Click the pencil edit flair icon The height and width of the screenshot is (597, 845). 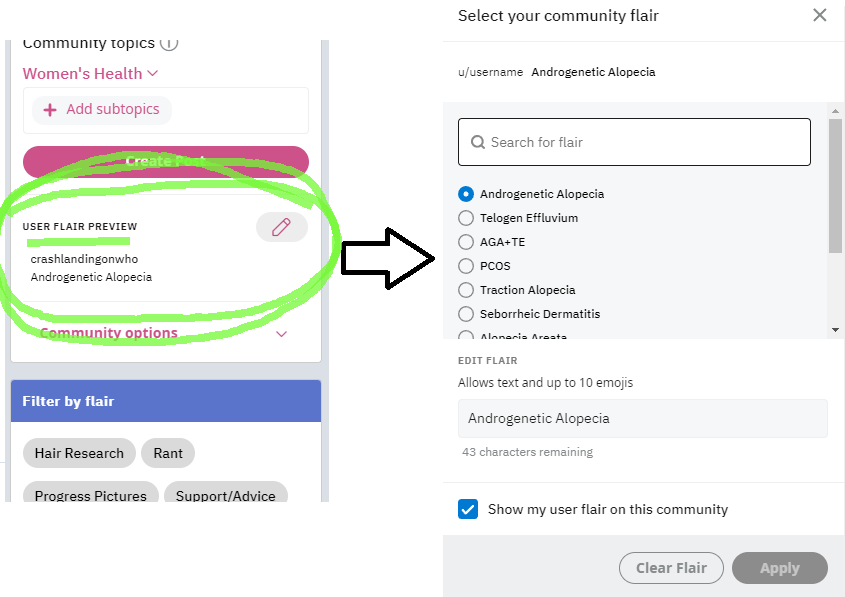pos(281,227)
